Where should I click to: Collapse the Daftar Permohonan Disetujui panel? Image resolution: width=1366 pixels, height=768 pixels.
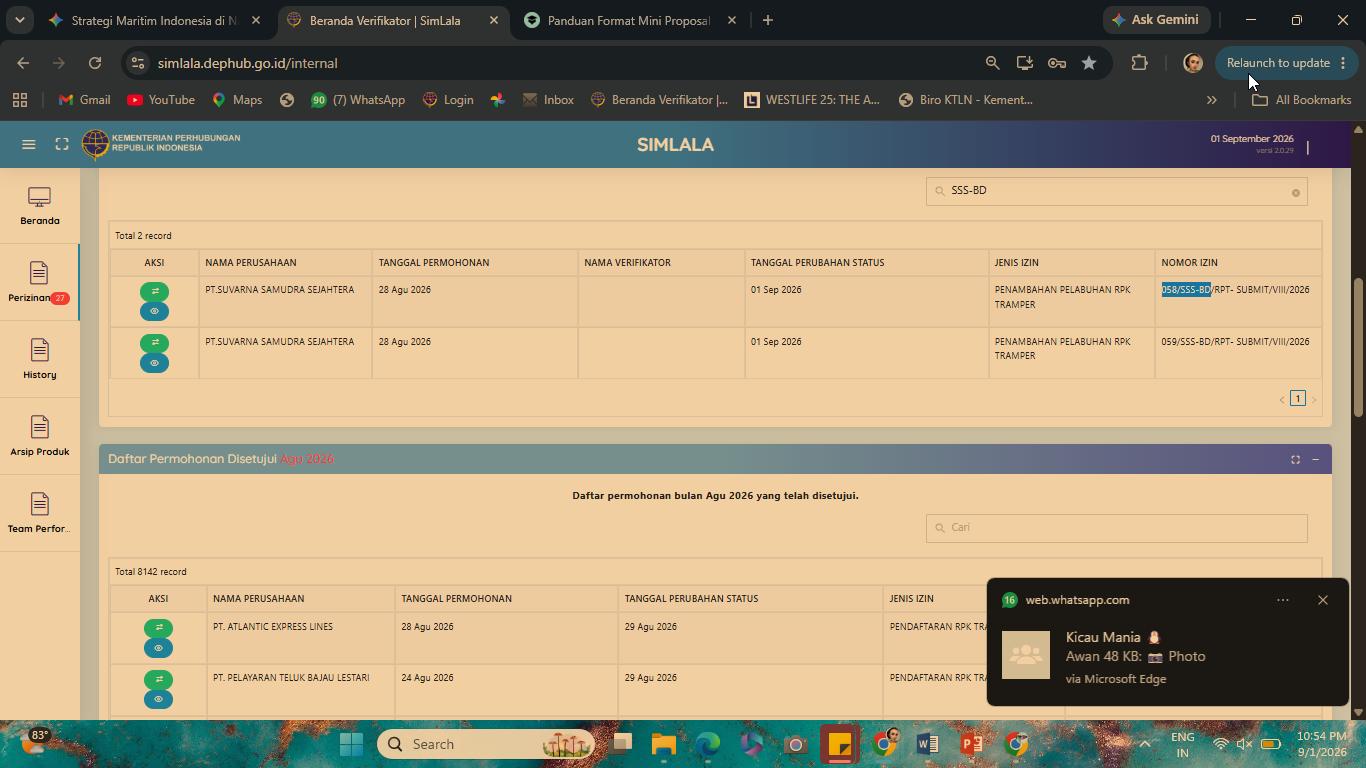pyautogui.click(x=1315, y=460)
